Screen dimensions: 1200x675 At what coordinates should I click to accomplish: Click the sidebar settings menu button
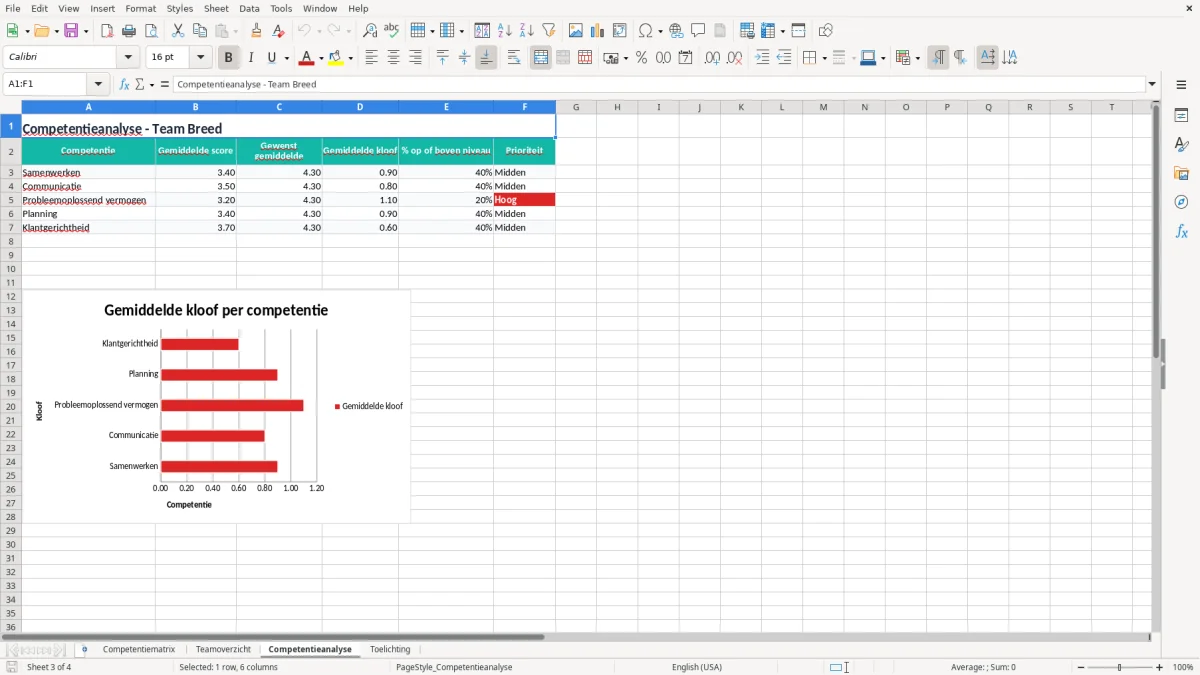1181,85
